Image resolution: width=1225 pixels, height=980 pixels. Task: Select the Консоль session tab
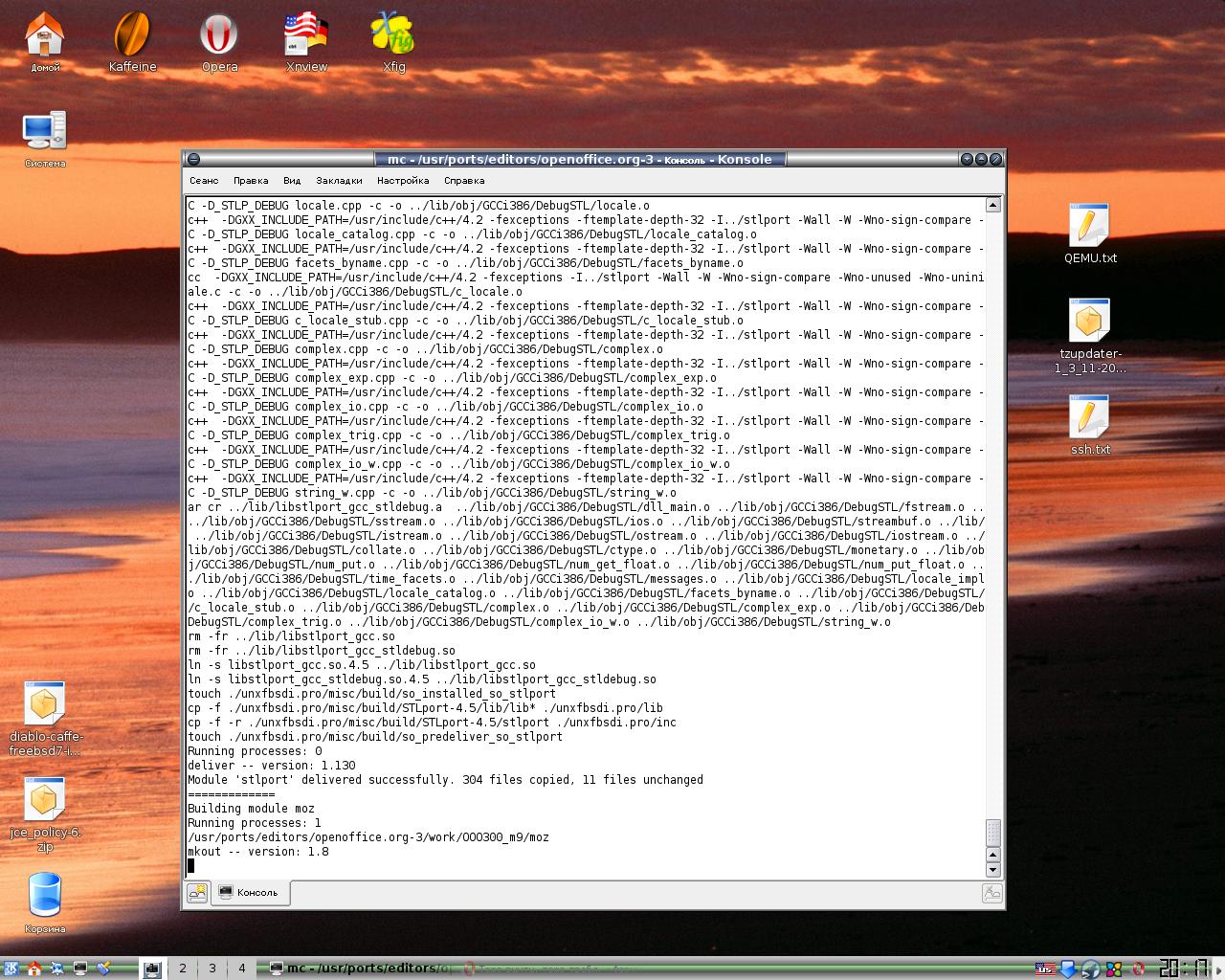tap(249, 893)
